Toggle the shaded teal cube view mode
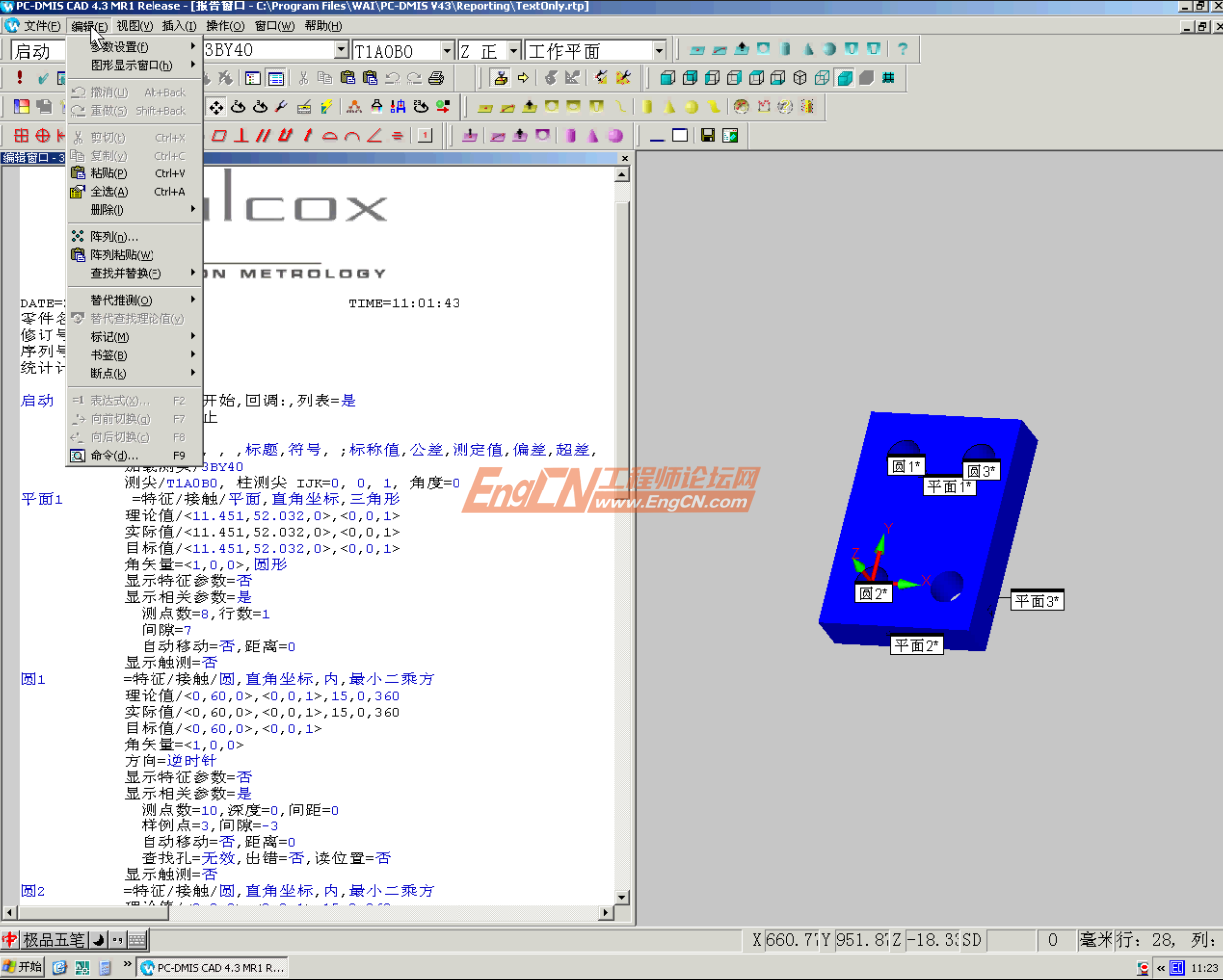Viewport: 1223px width, 980px height. (844, 78)
